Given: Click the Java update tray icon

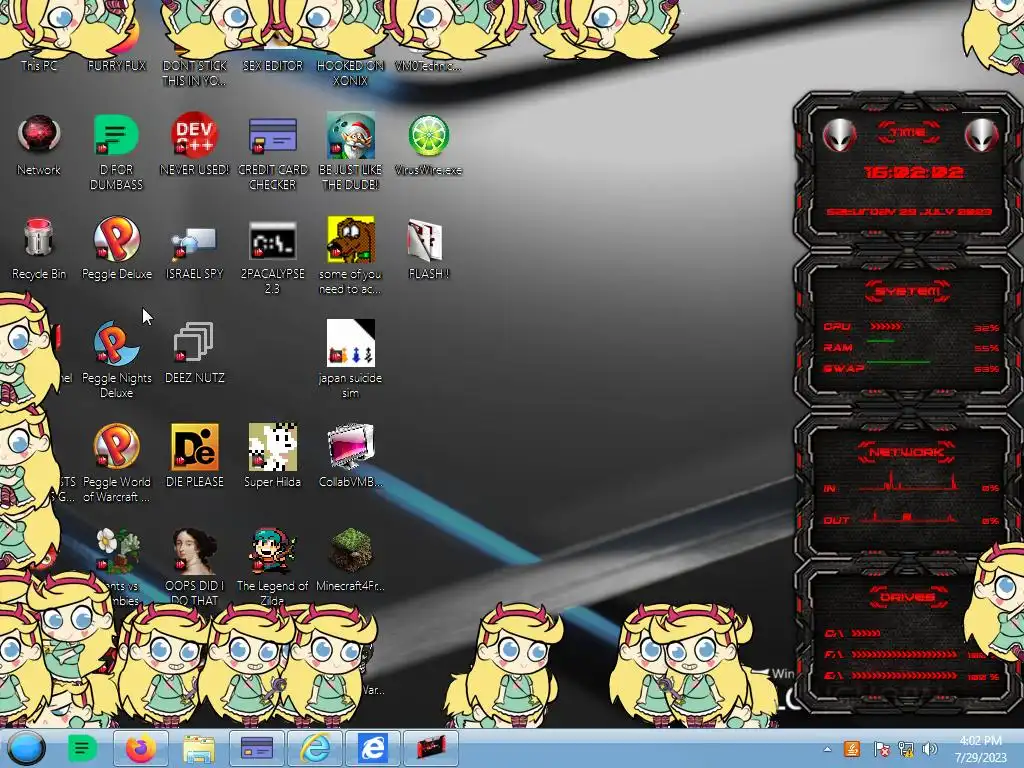Looking at the screenshot, I should click(x=852, y=749).
